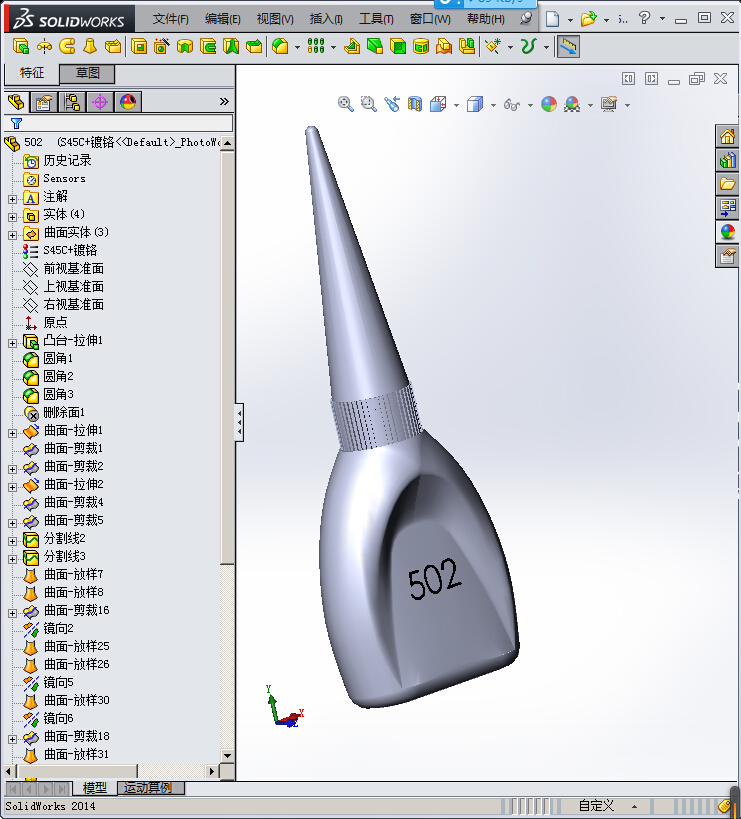Open SolidWorks Resources home pane
This screenshot has height=819, width=741.
(727, 136)
